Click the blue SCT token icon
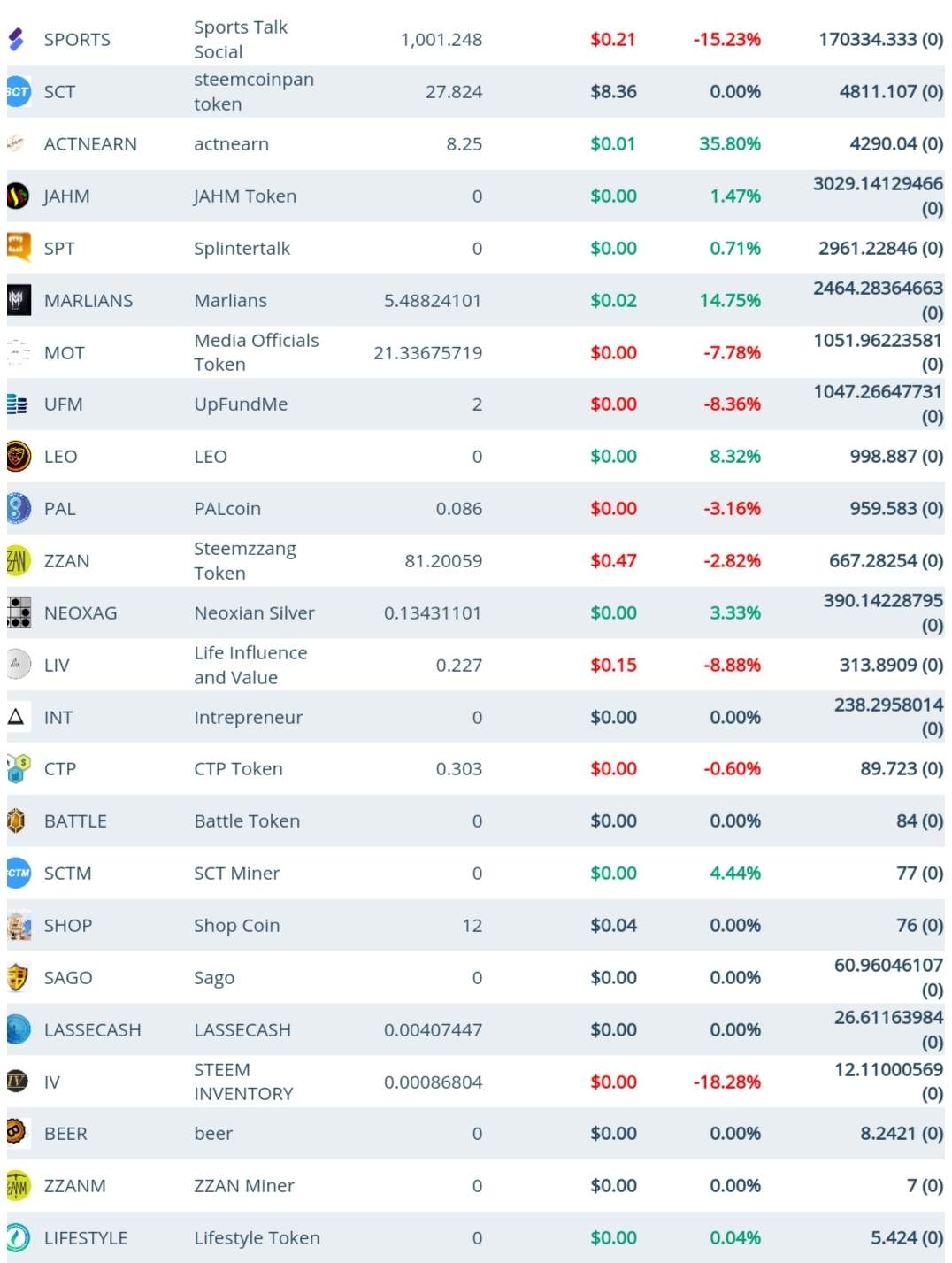Screen dimensions: 952x1263 pyautogui.click(x=18, y=91)
